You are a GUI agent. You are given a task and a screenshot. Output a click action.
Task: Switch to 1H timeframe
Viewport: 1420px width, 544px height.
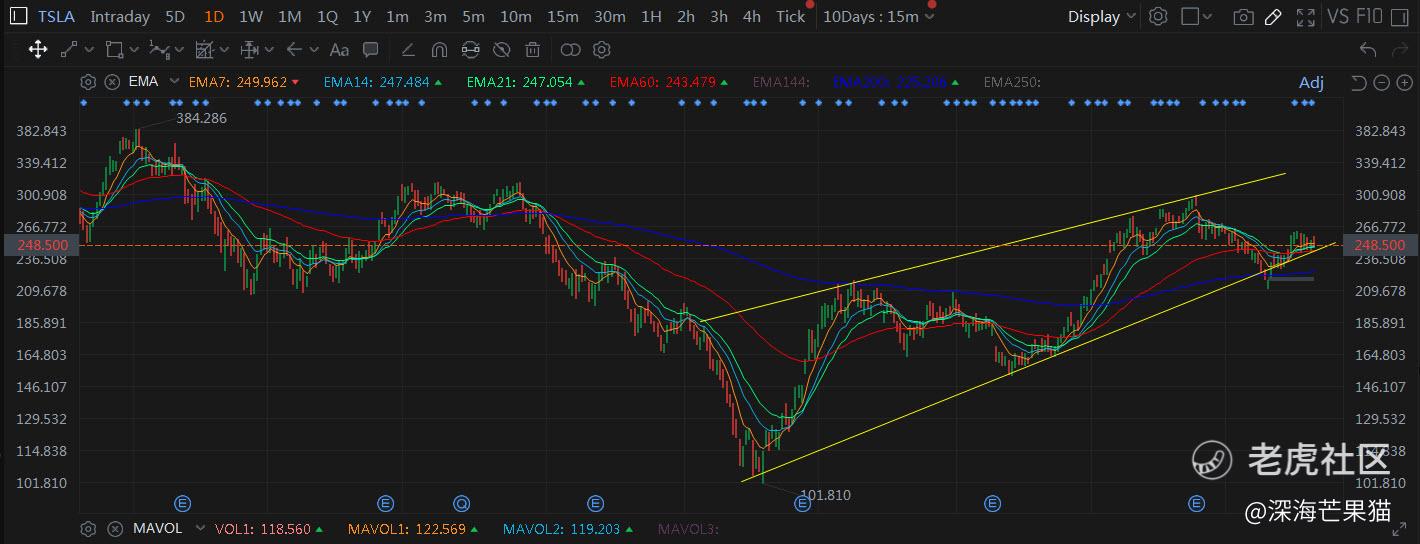(651, 16)
